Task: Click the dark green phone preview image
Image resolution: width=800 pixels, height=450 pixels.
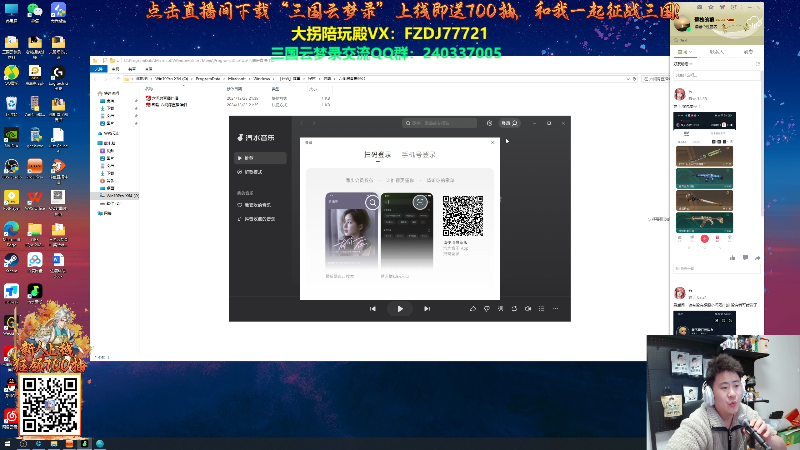Action: pyautogui.click(x=407, y=231)
